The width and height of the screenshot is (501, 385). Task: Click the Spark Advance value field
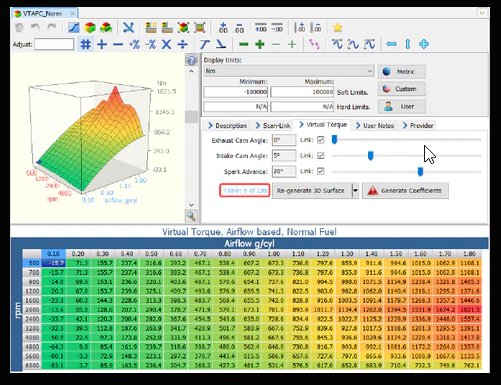[x=284, y=171]
